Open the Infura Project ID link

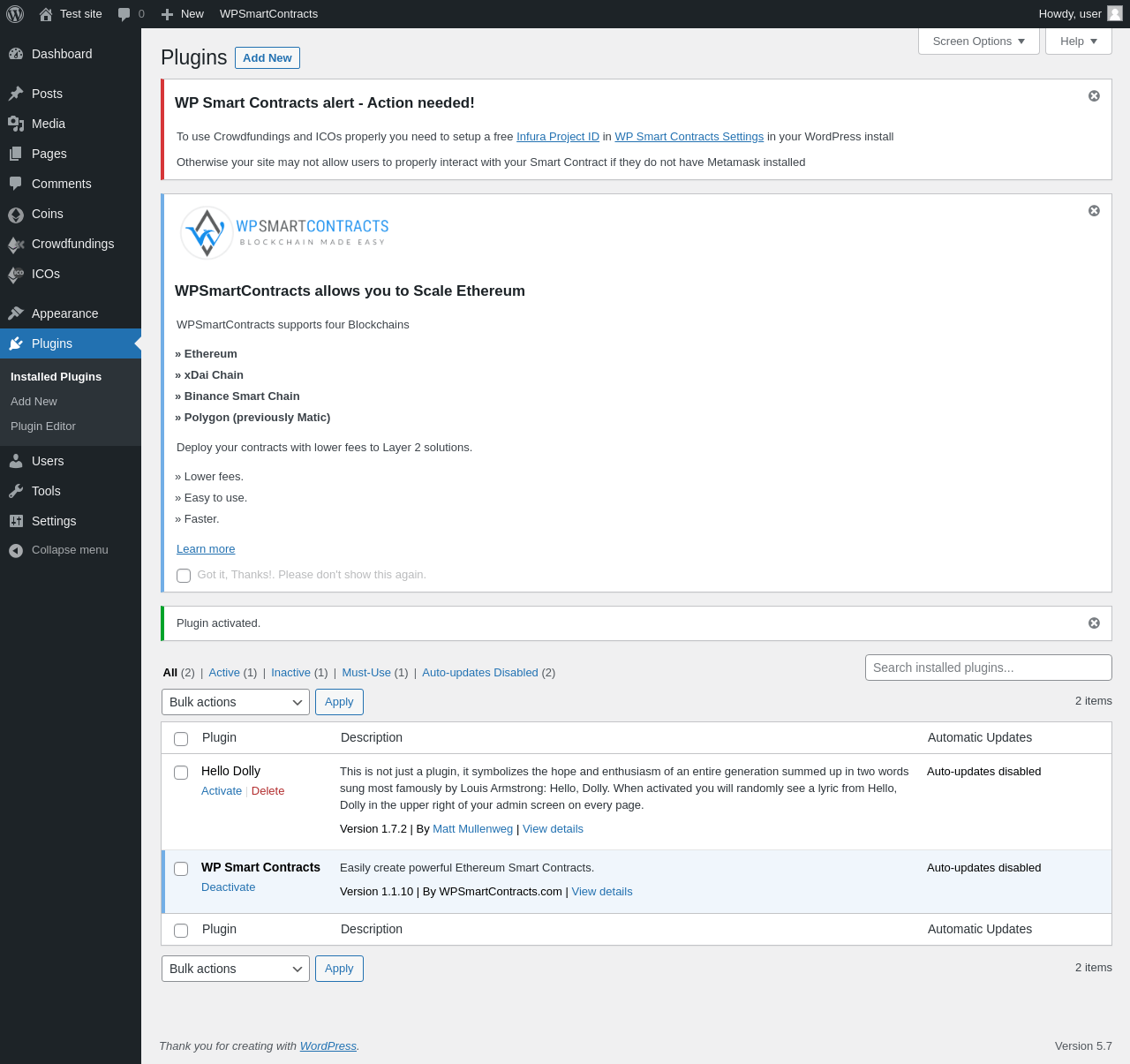[x=558, y=136]
